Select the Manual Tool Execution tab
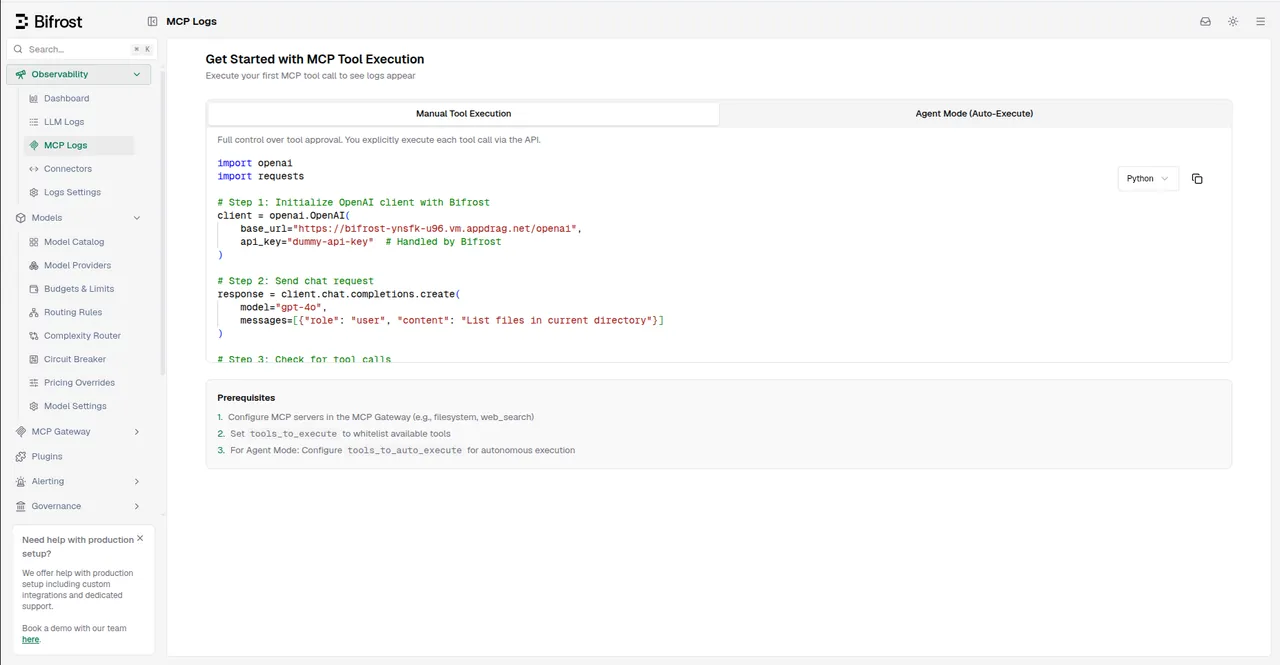The width and height of the screenshot is (1280, 665). click(x=464, y=114)
